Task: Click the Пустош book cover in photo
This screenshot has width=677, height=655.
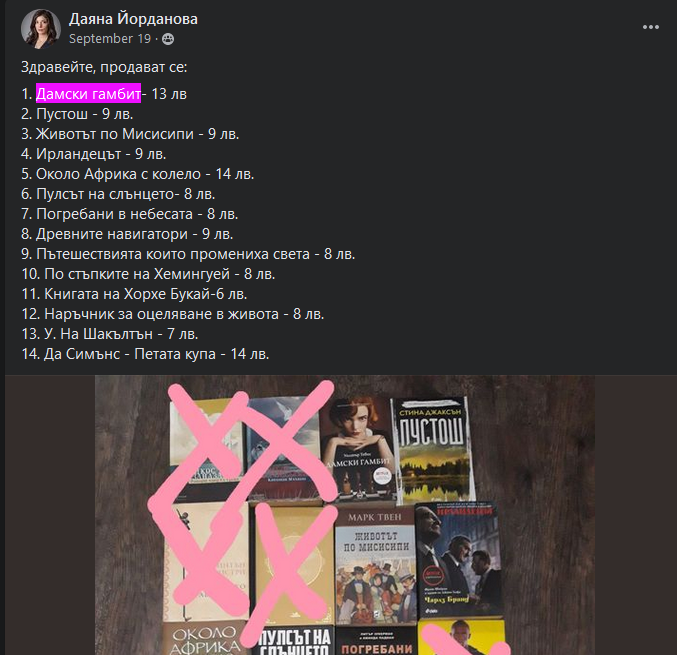Action: (x=433, y=450)
